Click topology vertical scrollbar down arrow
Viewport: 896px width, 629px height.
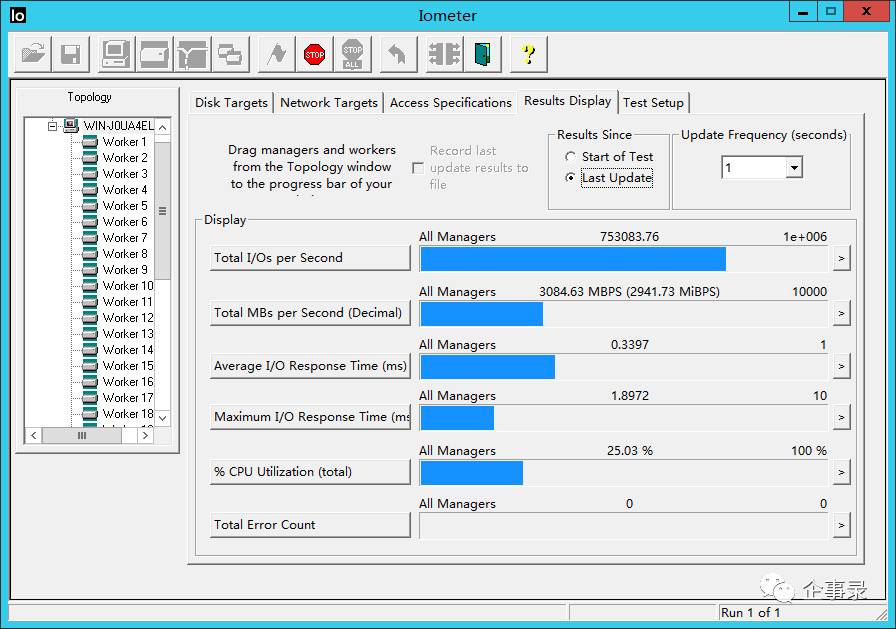click(163, 418)
